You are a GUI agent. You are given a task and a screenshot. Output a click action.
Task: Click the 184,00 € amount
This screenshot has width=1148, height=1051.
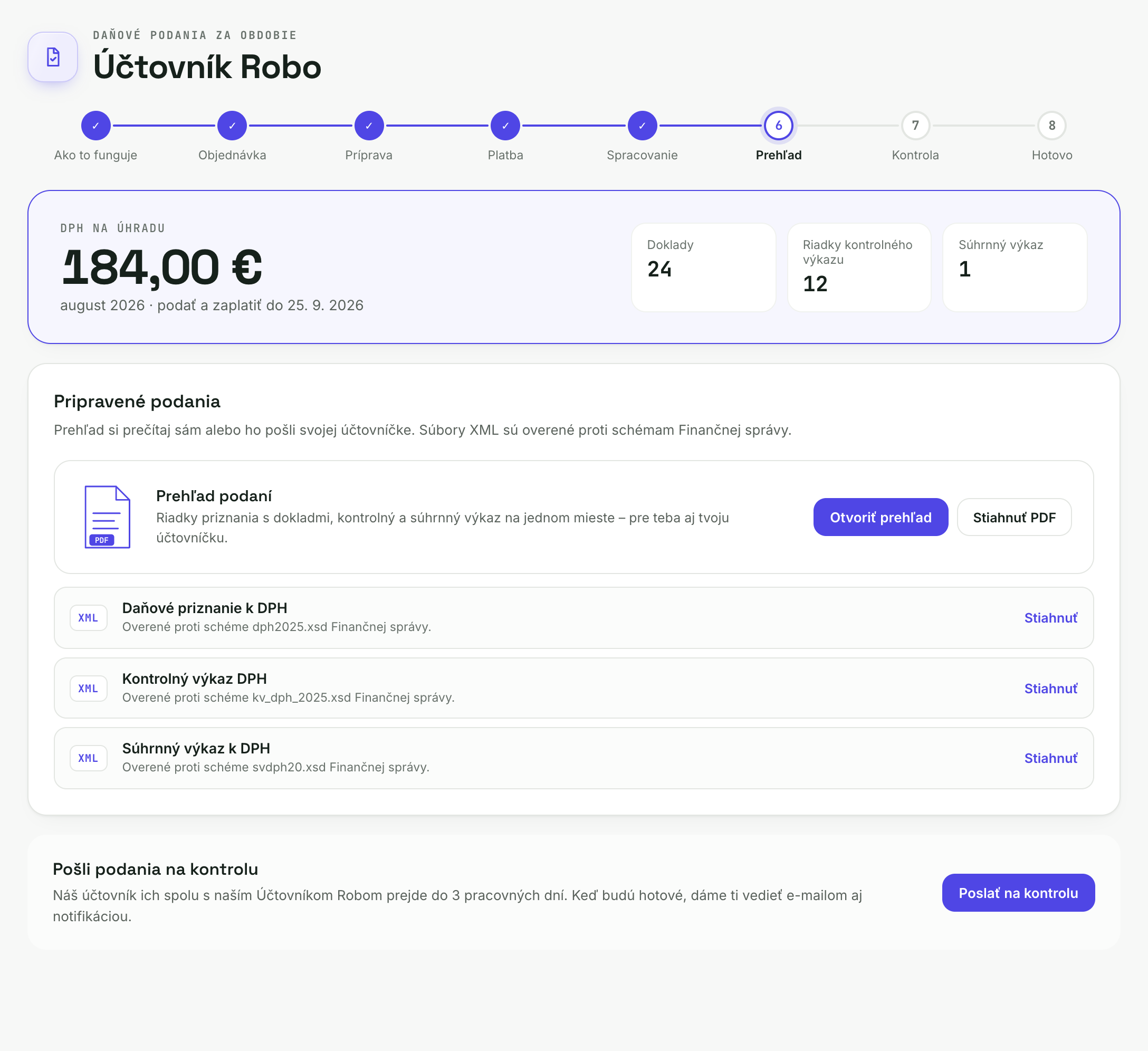point(162,267)
